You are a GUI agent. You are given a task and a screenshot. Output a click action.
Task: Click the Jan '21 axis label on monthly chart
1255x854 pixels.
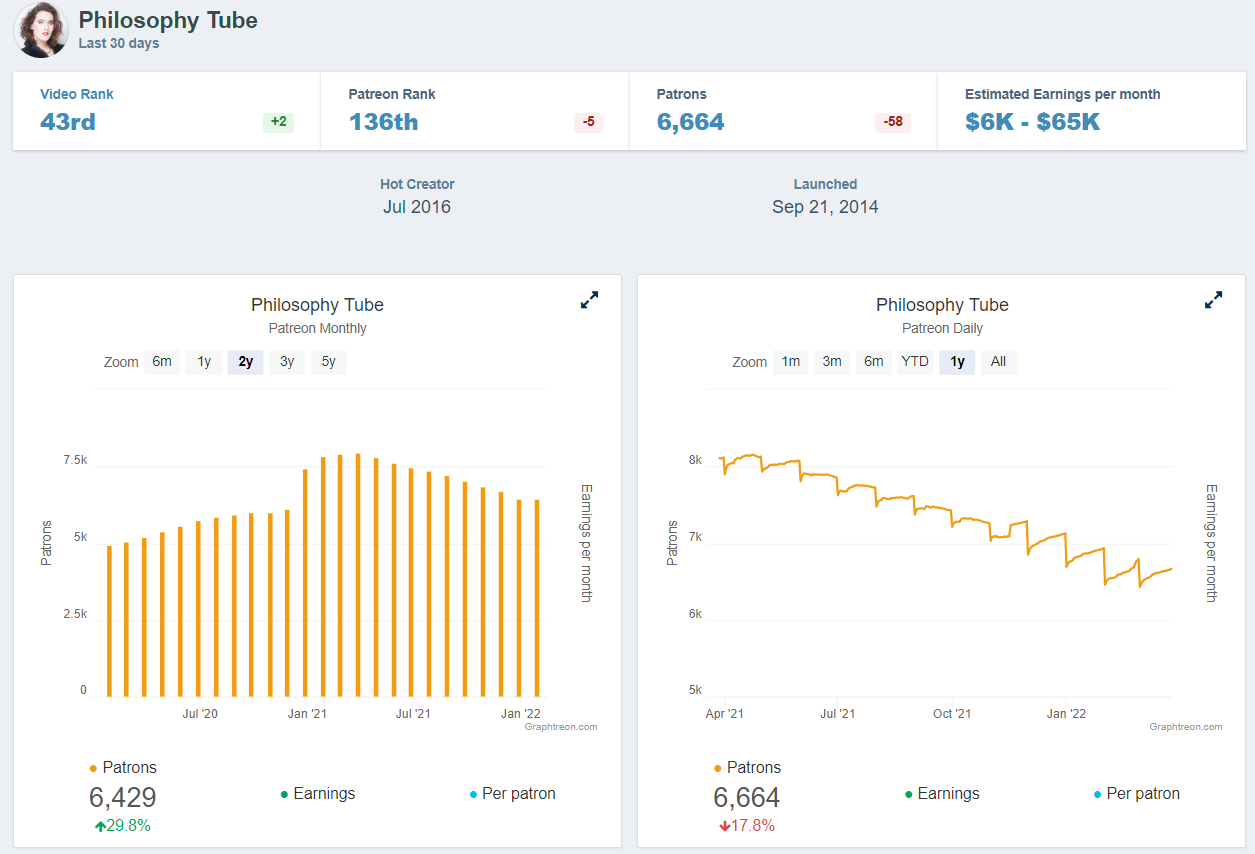[307, 714]
